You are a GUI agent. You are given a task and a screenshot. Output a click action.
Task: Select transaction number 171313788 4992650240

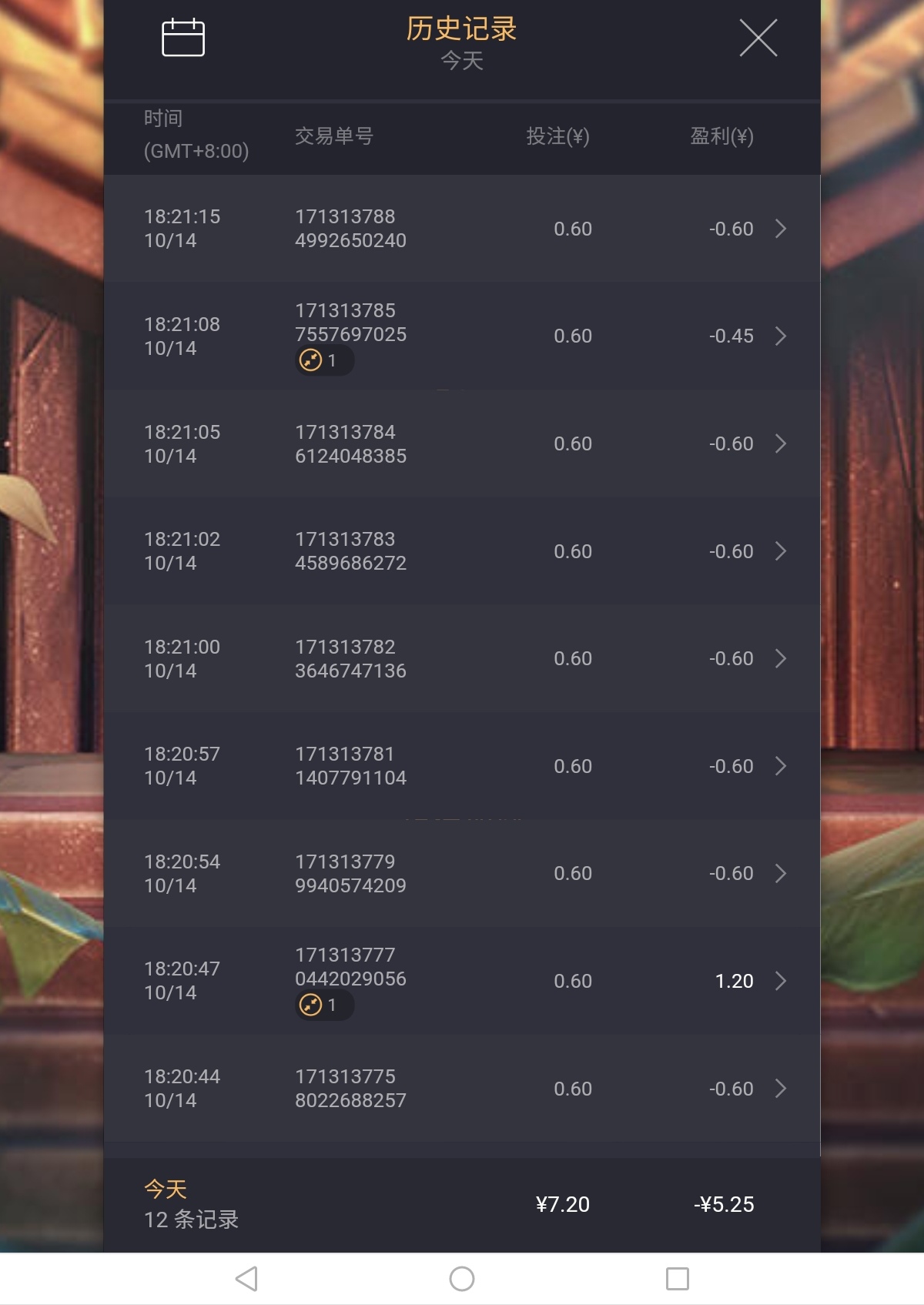point(350,229)
